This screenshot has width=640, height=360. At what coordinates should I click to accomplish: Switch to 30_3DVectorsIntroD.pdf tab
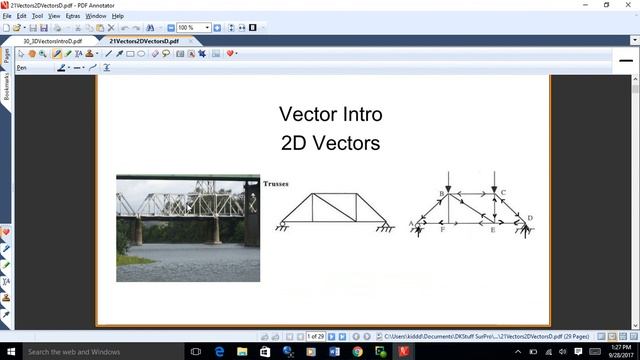click(52, 41)
